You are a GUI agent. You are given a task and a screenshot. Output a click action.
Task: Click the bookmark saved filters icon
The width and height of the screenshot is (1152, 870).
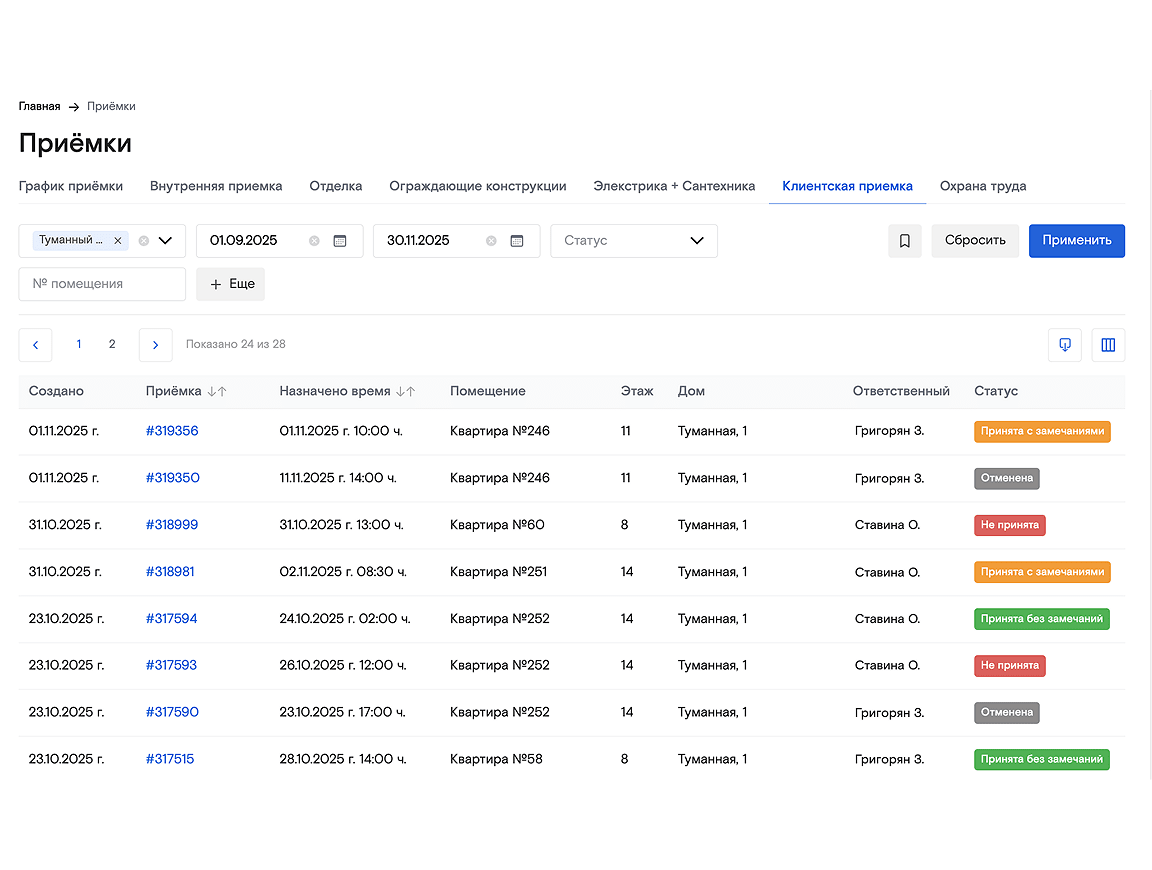(x=904, y=241)
